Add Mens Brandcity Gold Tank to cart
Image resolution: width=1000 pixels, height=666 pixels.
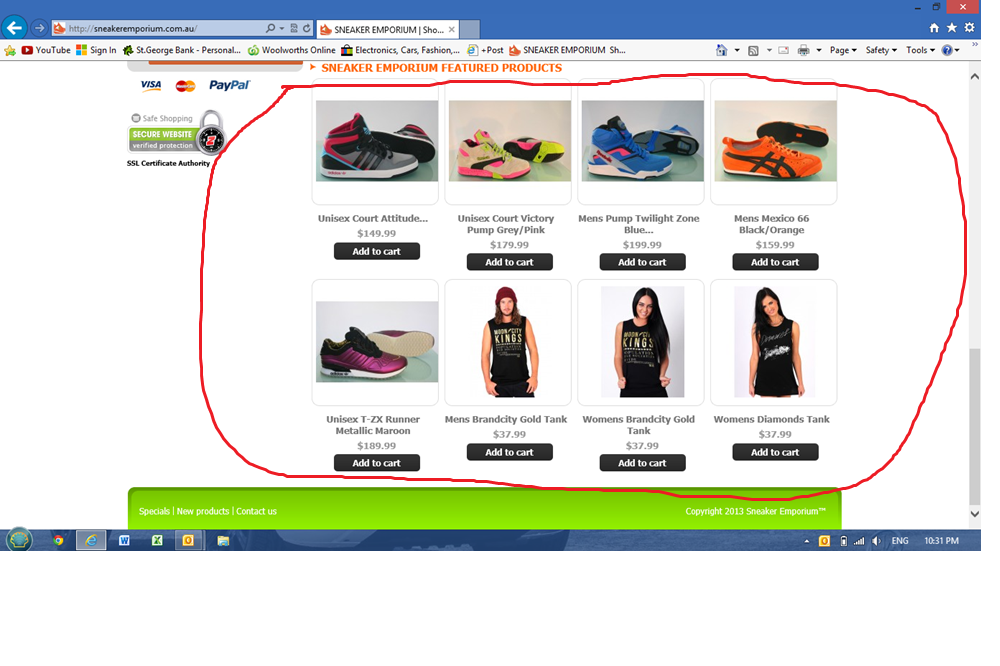pyautogui.click(x=510, y=452)
